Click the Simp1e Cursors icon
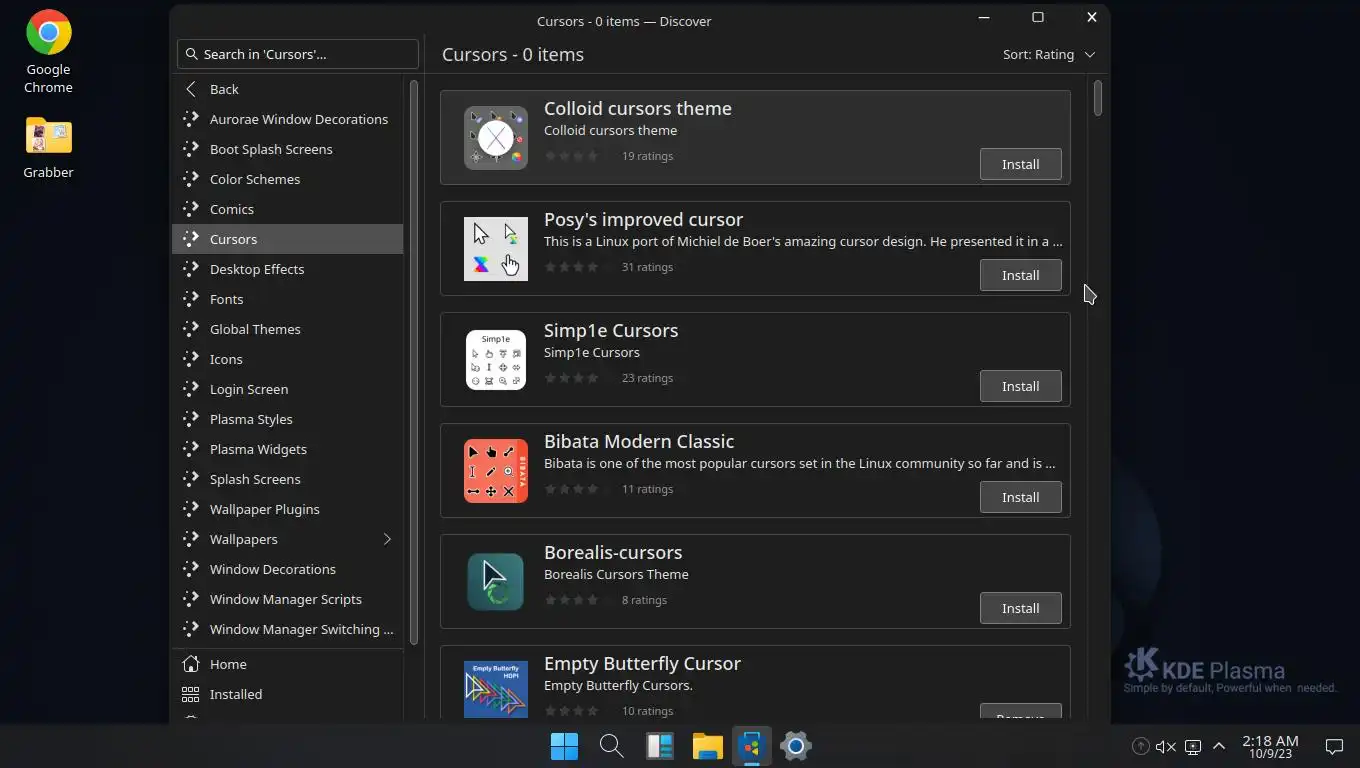 click(x=496, y=360)
